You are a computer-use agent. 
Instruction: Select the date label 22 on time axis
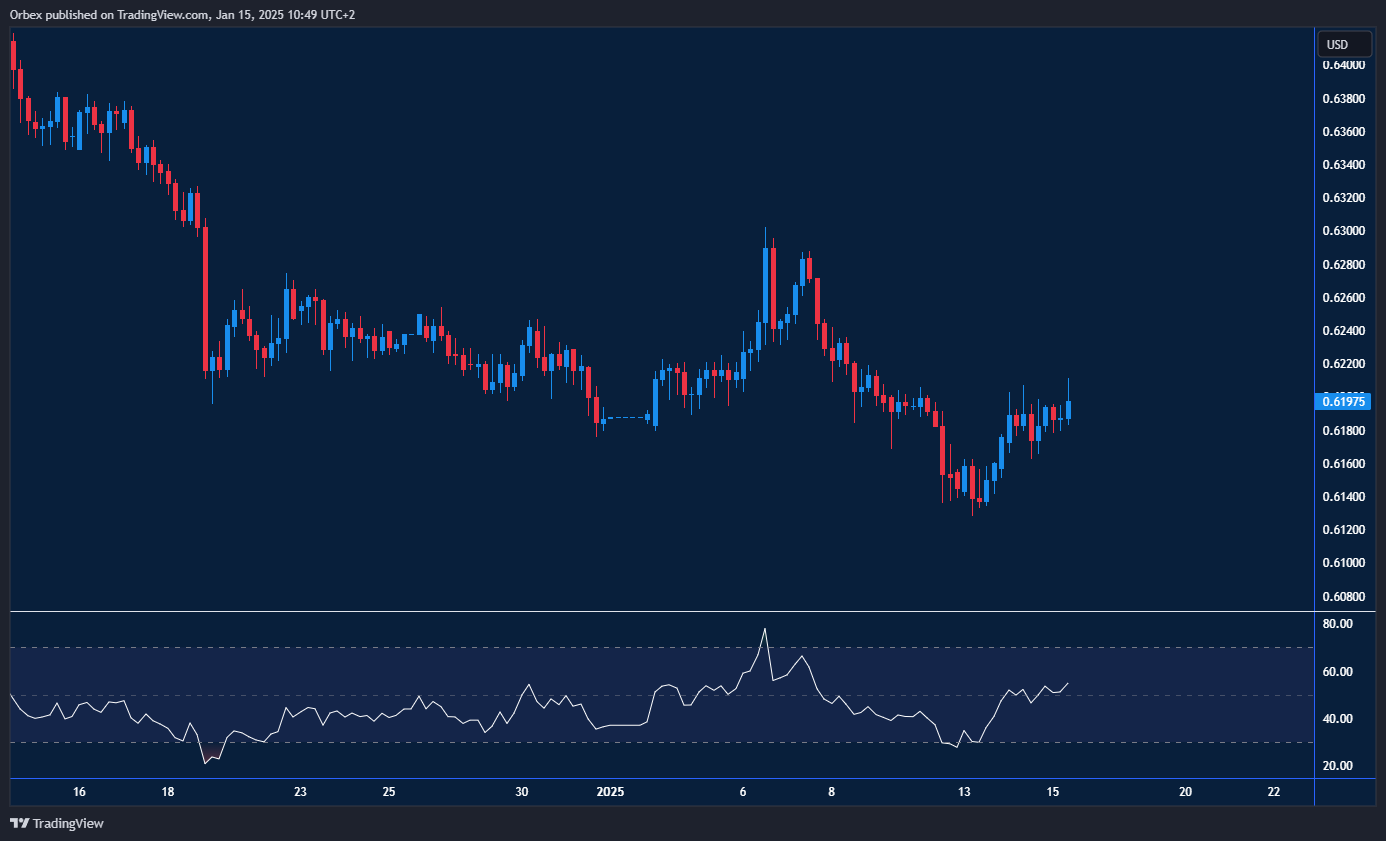[1273, 791]
